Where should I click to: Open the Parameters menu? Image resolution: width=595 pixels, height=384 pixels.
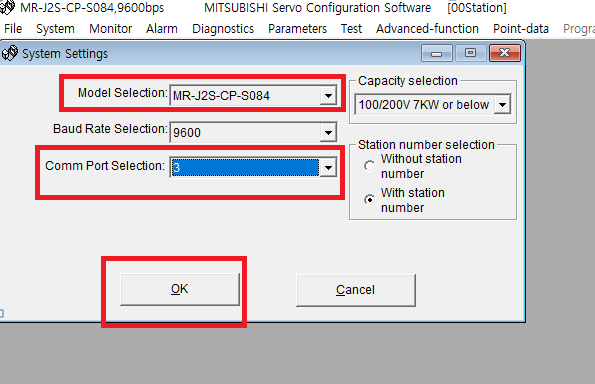pos(297,28)
